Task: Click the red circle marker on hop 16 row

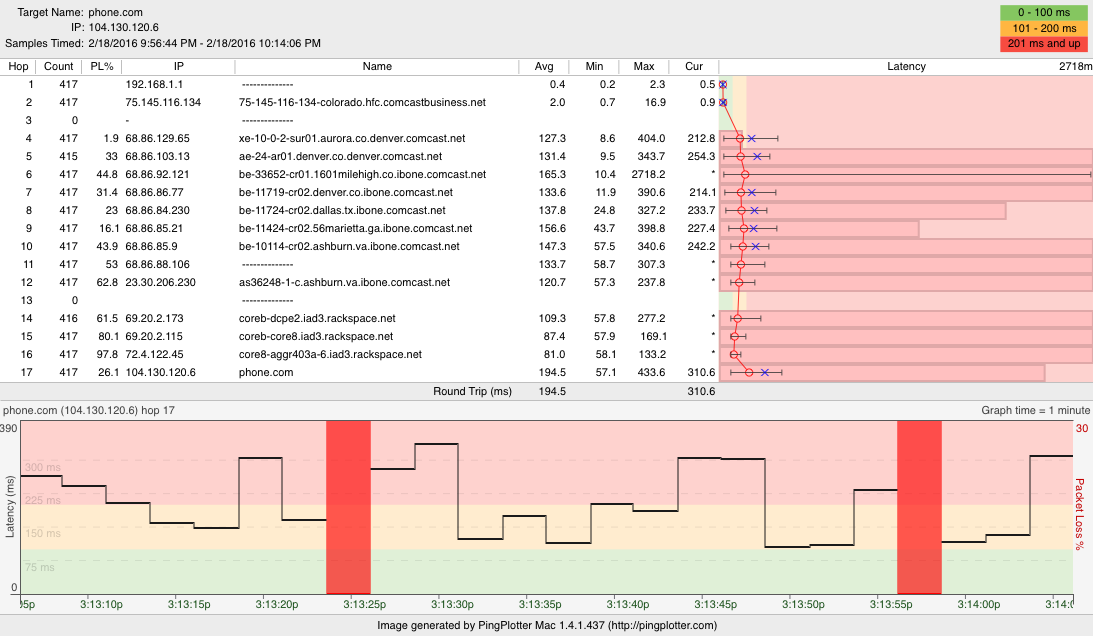Action: pos(734,354)
